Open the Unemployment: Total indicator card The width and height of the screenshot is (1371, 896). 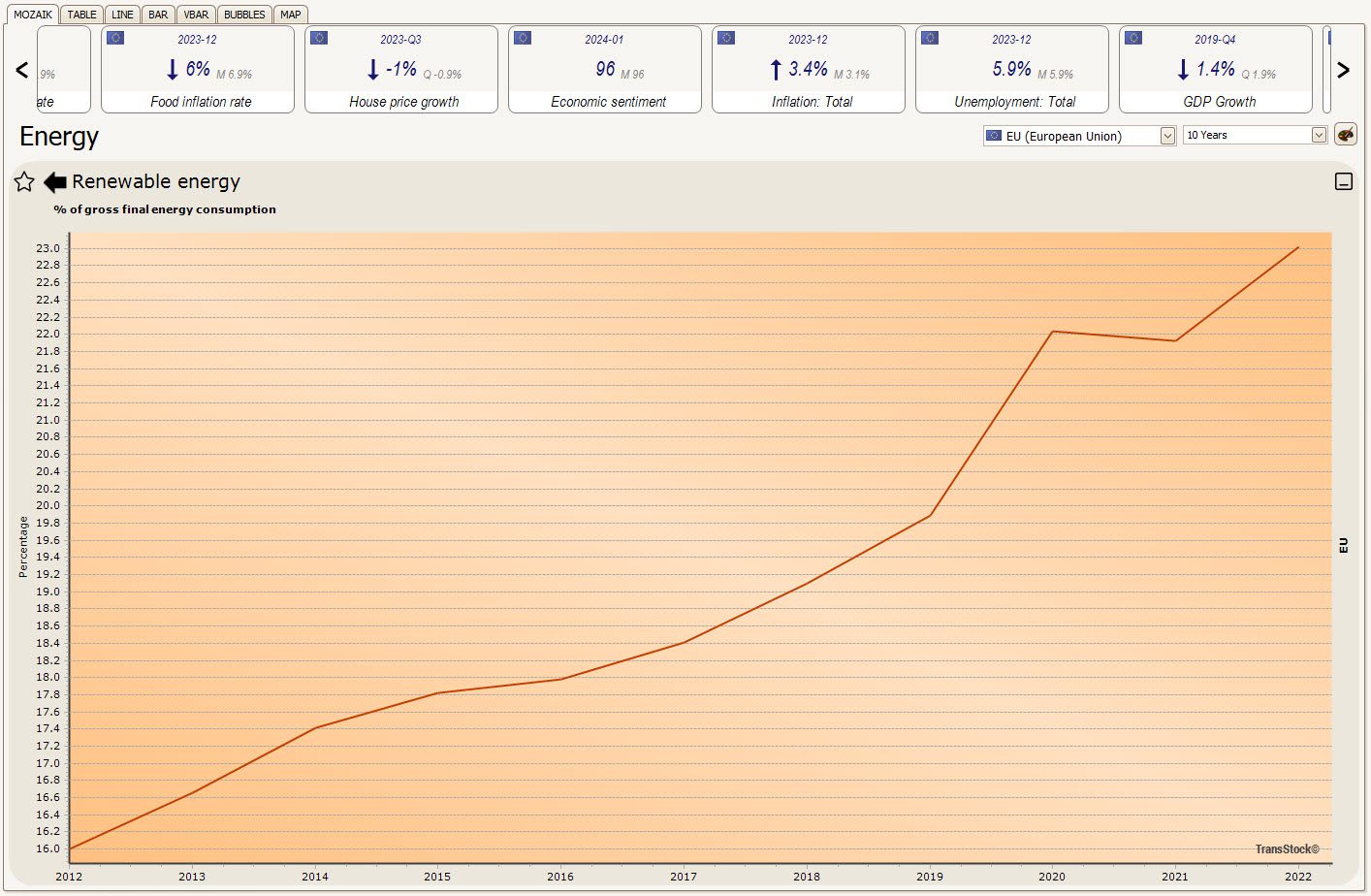1012,70
